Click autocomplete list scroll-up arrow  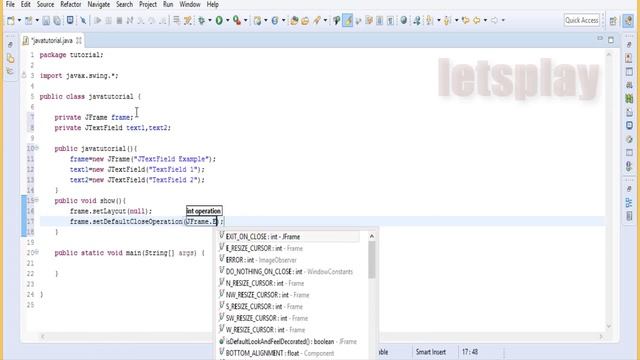[371, 236]
